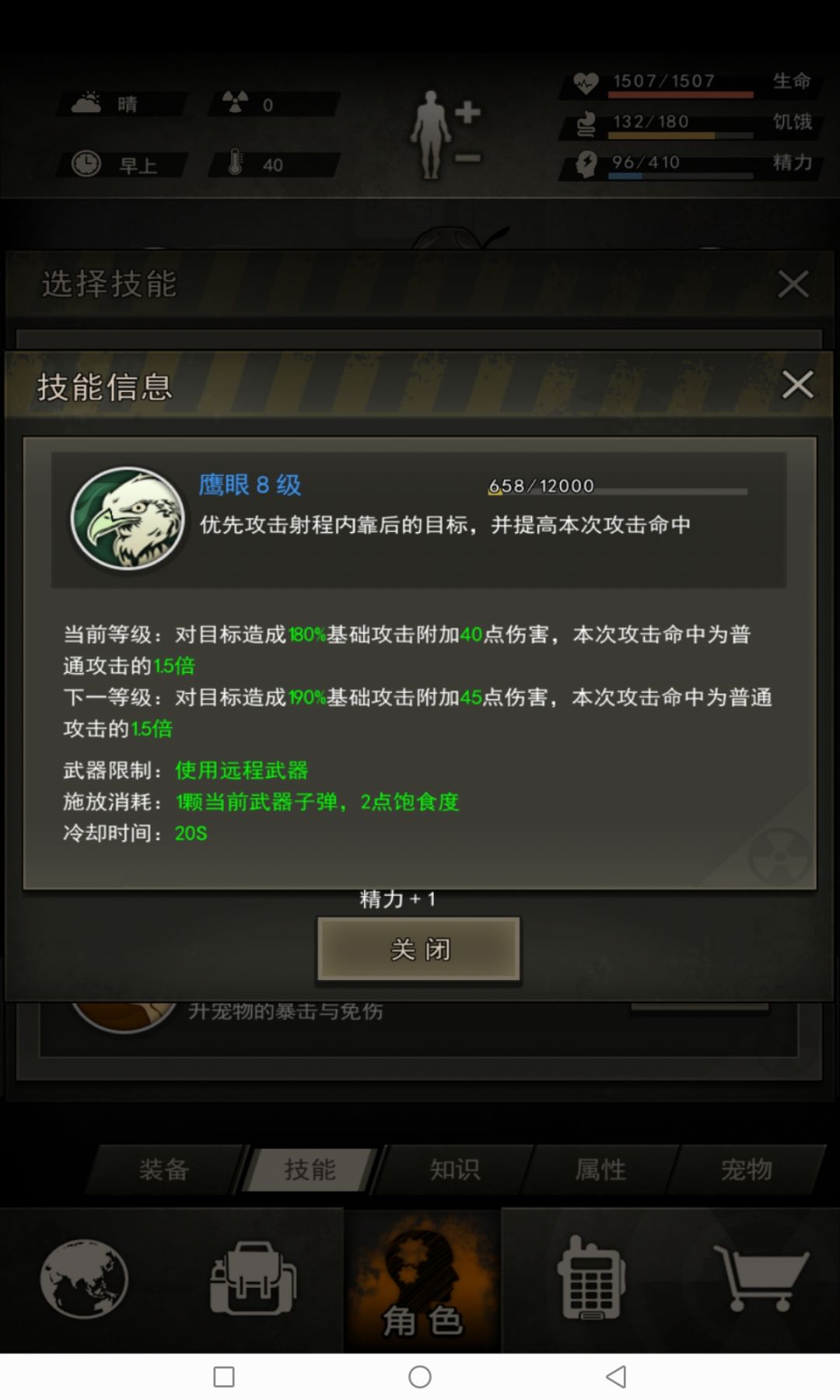Image resolution: width=840 pixels, height=1400 pixels.
Task: Close the 技能信息 dialog with X
Action: click(797, 385)
